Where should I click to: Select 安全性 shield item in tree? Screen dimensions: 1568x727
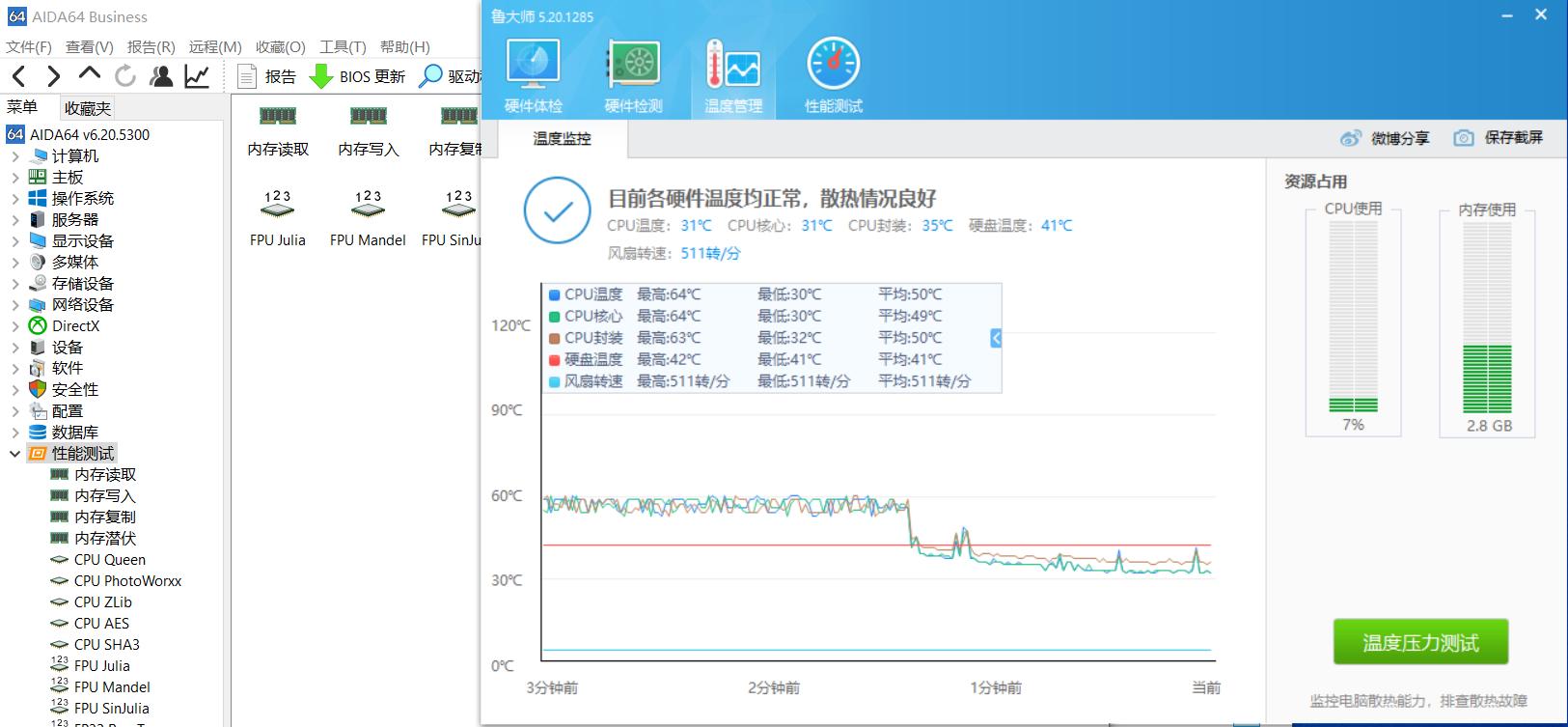(x=64, y=389)
